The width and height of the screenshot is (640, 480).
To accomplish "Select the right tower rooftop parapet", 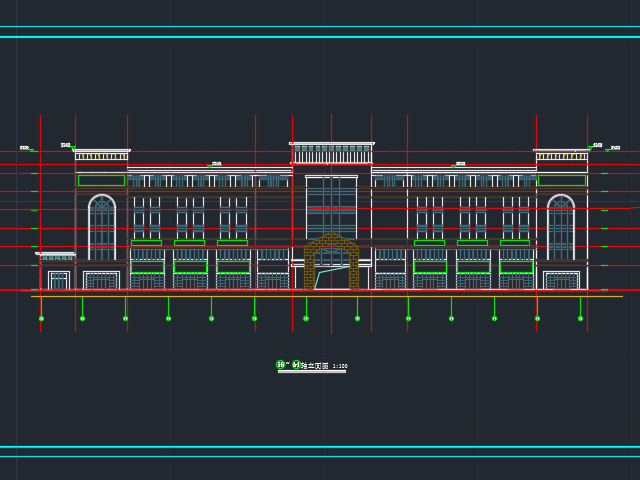I will [x=561, y=156].
